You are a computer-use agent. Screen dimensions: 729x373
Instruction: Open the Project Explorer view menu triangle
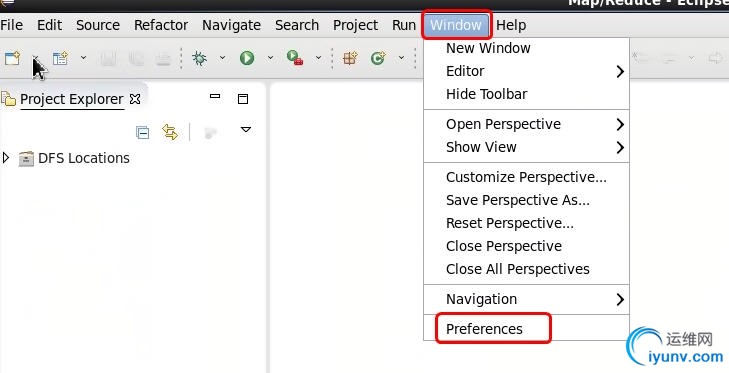tap(246, 130)
